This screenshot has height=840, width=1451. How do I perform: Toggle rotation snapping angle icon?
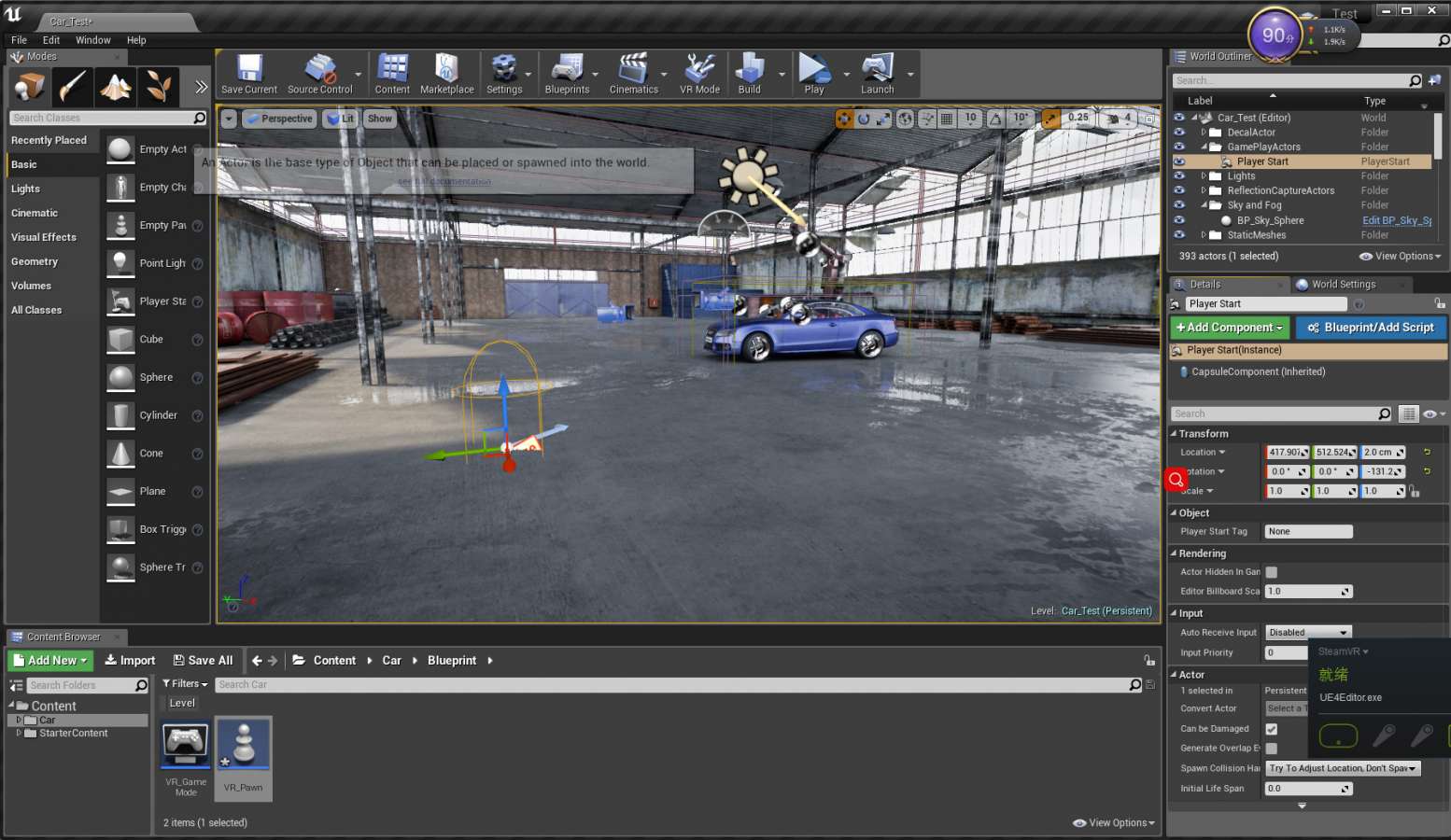995,119
